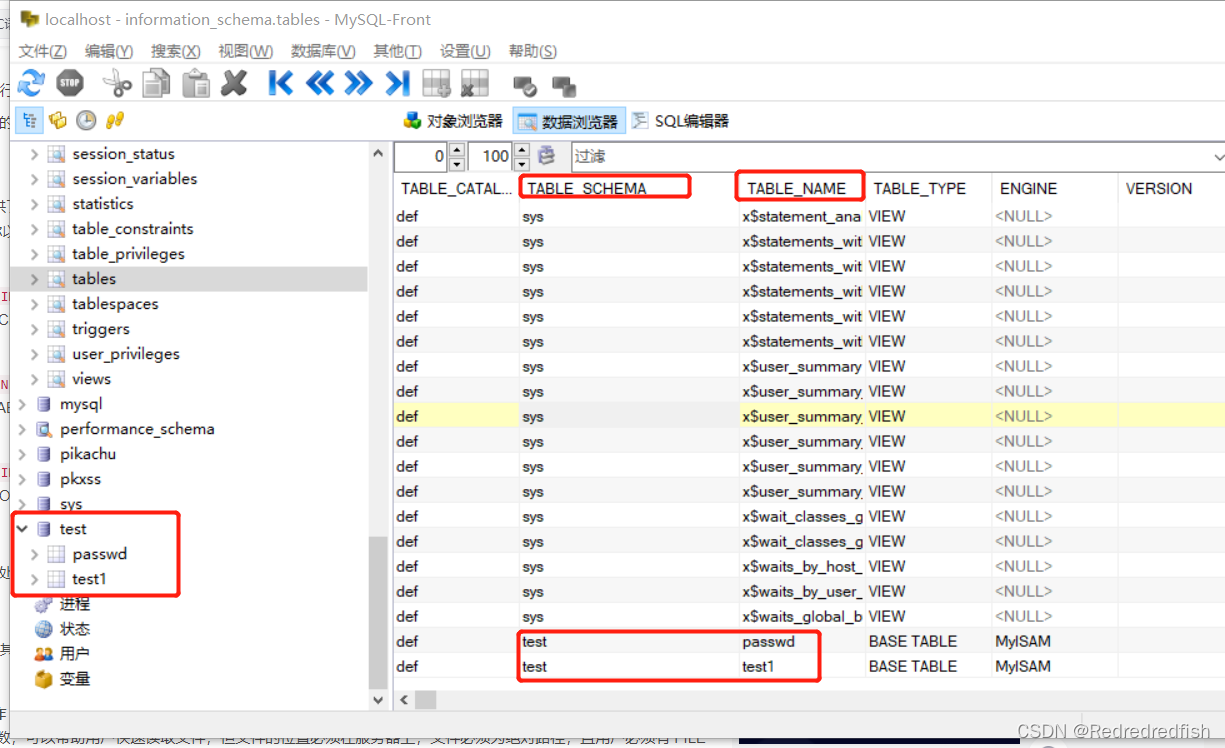Image resolution: width=1225 pixels, height=748 pixels.
Task: Switch to 对象浏览器 view
Action: [453, 121]
